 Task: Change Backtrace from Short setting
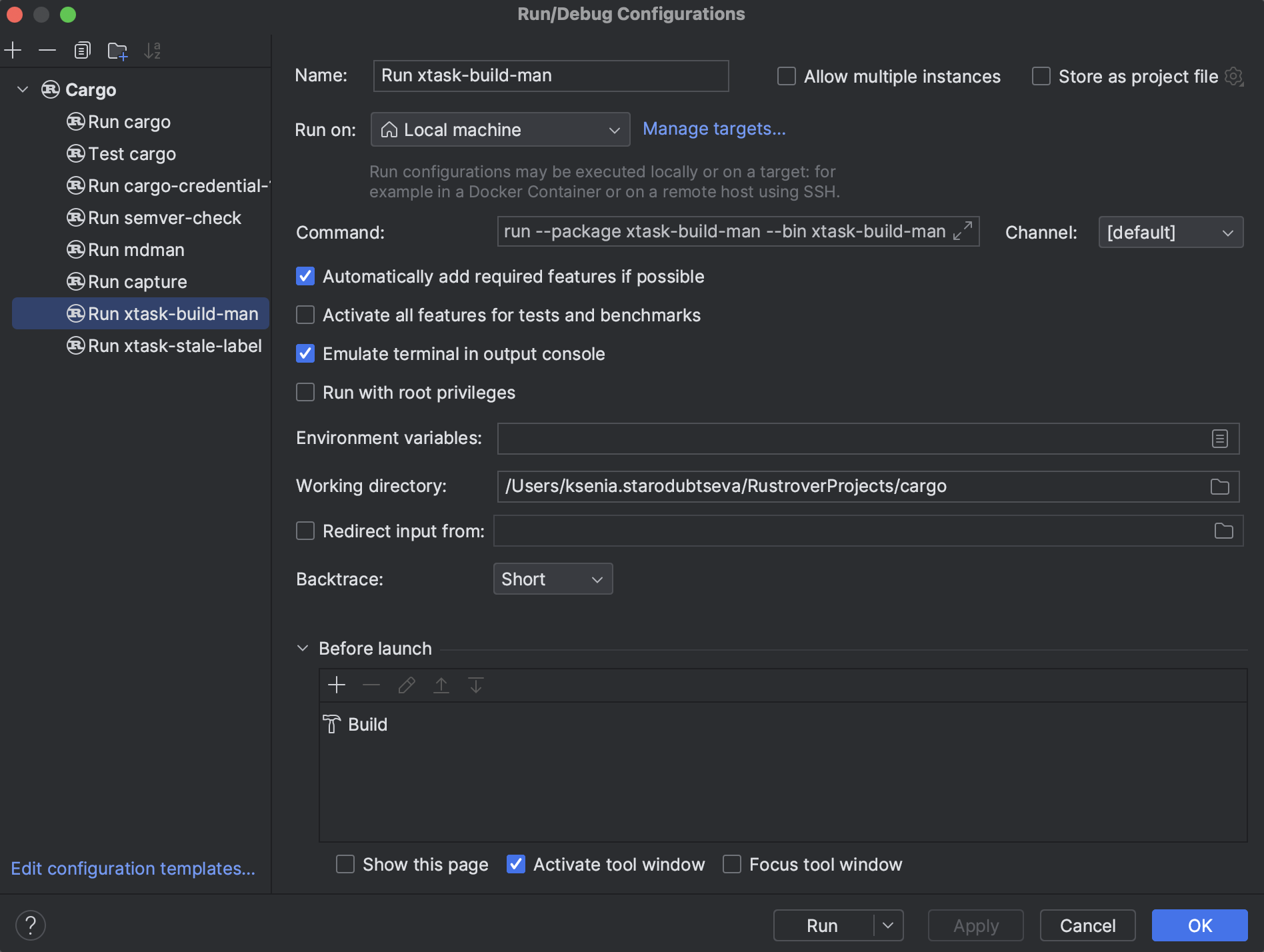coord(553,579)
